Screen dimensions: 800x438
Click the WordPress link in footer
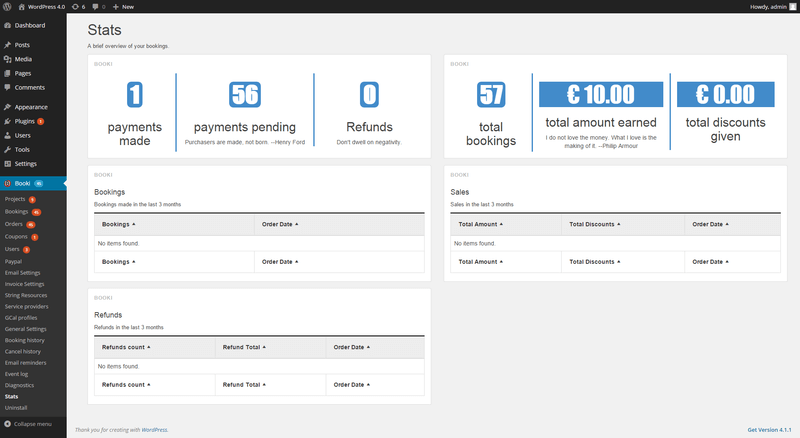tap(154, 429)
